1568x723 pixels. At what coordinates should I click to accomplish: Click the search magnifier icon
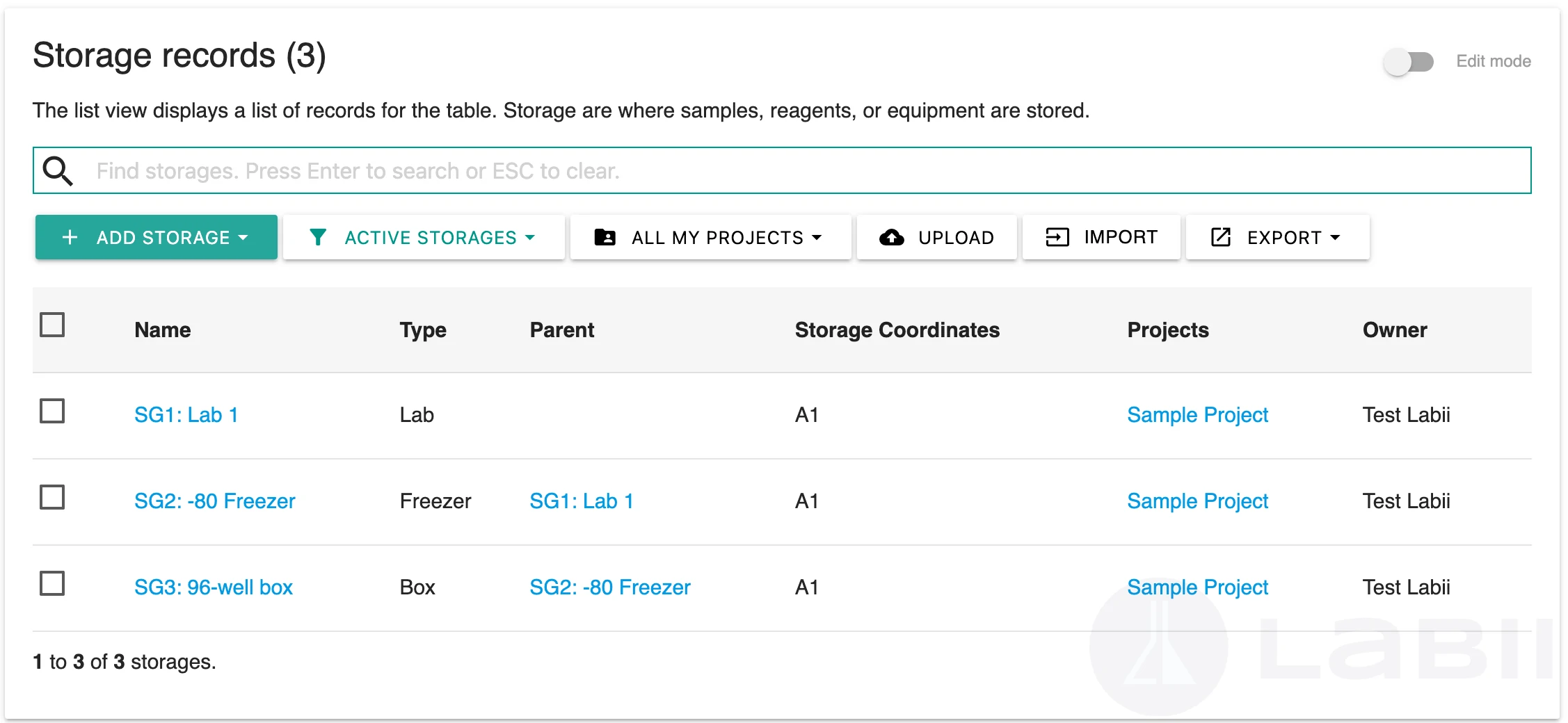(58, 170)
